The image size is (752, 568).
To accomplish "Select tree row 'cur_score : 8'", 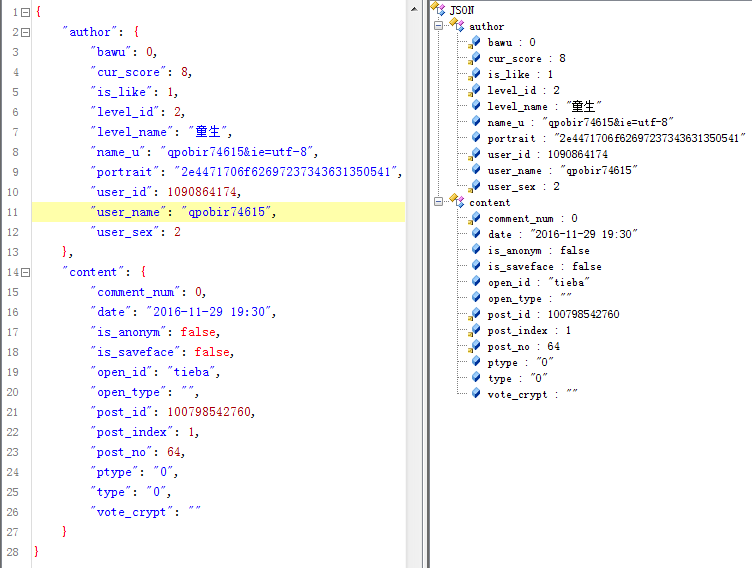I will (527, 59).
